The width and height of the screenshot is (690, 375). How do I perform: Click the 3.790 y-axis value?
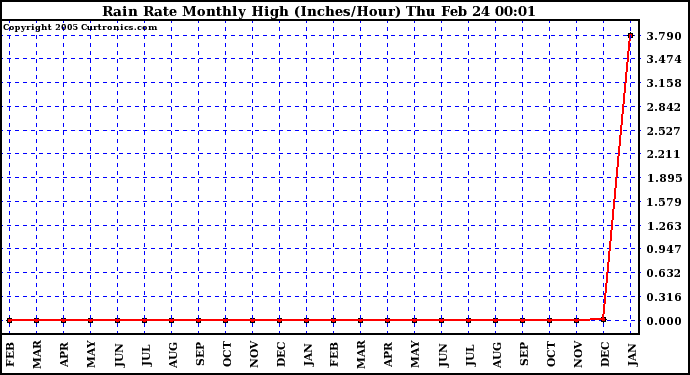tap(664, 36)
